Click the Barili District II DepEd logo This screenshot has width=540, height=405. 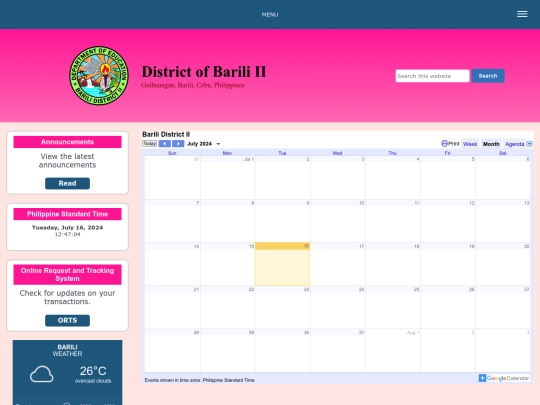pos(99,75)
